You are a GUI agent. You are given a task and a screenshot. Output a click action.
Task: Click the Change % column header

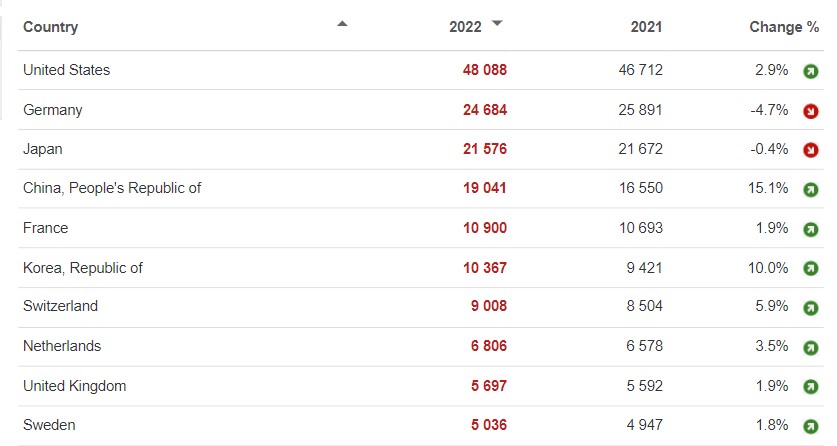click(784, 27)
